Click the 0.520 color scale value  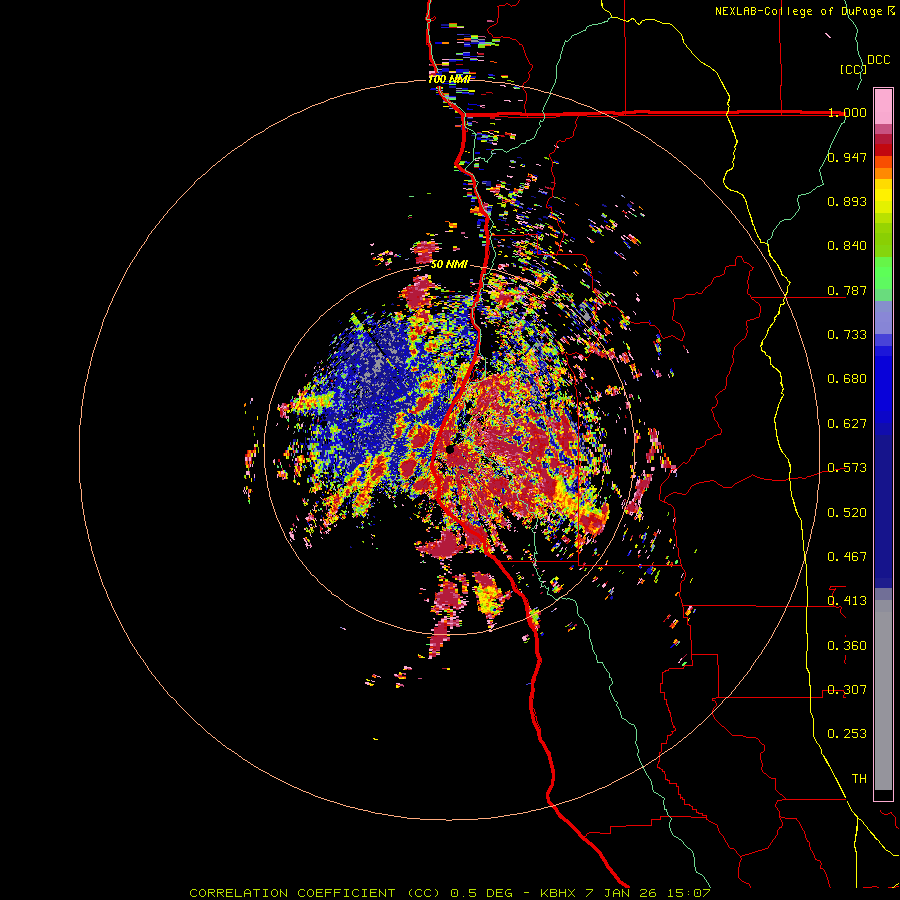[847, 513]
